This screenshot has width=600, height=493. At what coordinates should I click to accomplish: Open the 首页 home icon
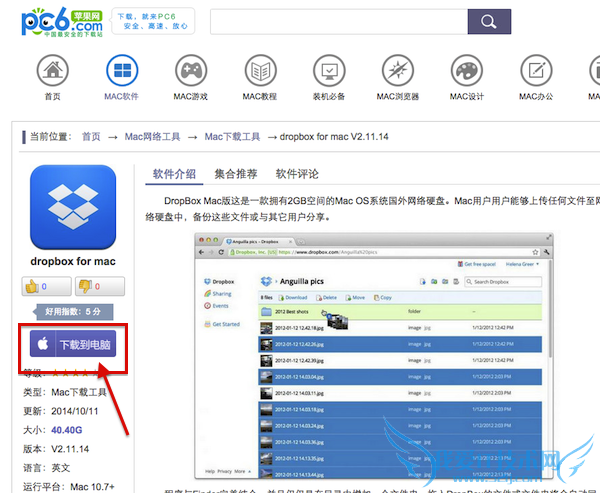click(53, 70)
